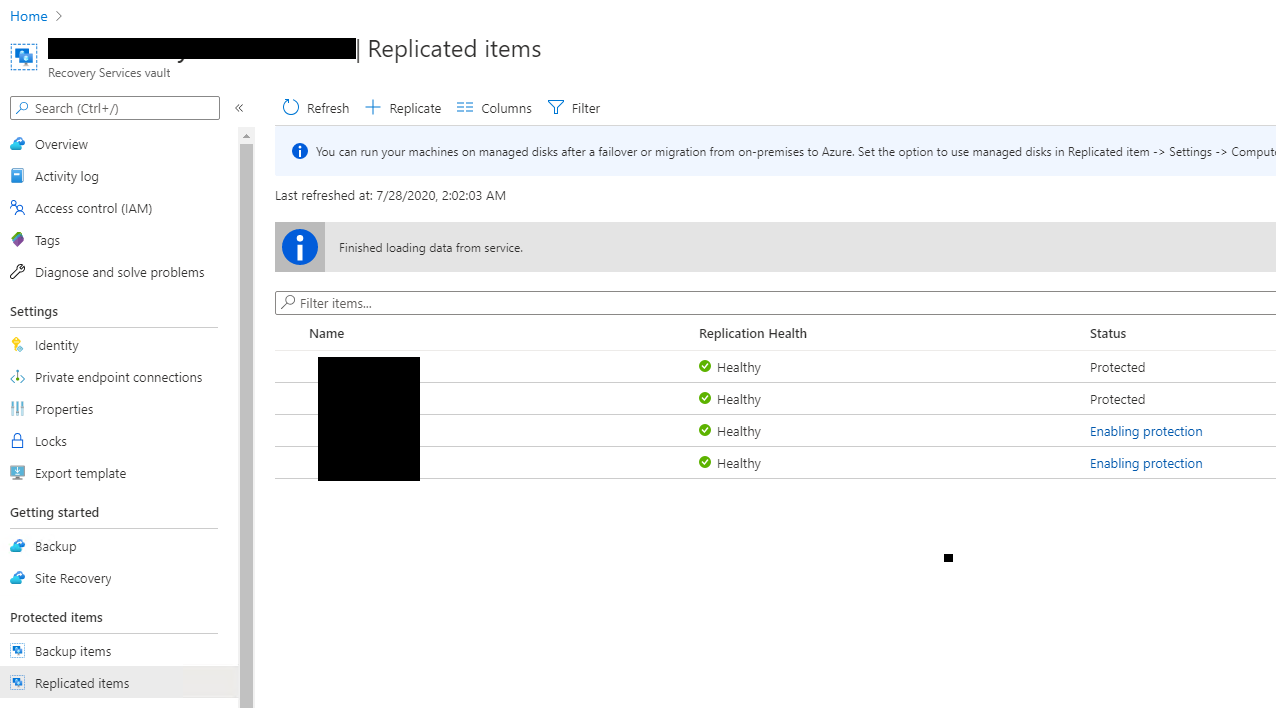Click the Filter items input field

point(775,303)
